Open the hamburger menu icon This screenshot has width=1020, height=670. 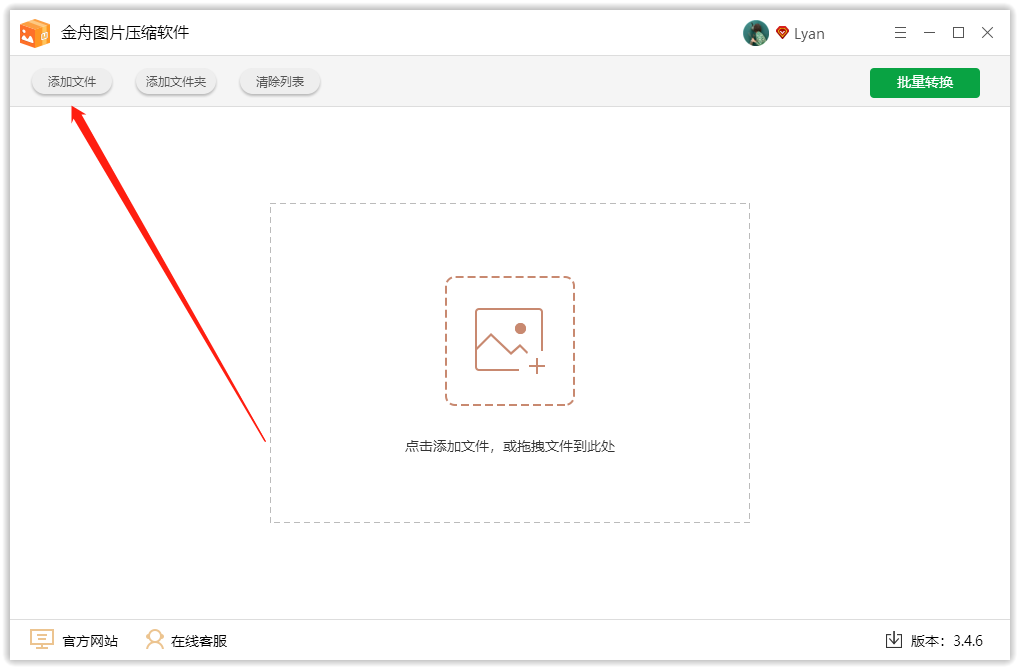click(x=899, y=32)
